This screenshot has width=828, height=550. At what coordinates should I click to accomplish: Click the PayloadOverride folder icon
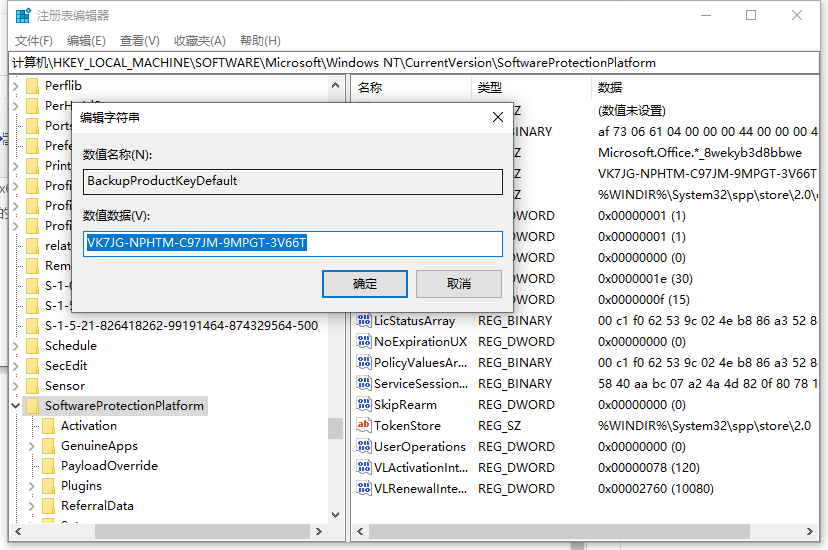[x=47, y=466]
